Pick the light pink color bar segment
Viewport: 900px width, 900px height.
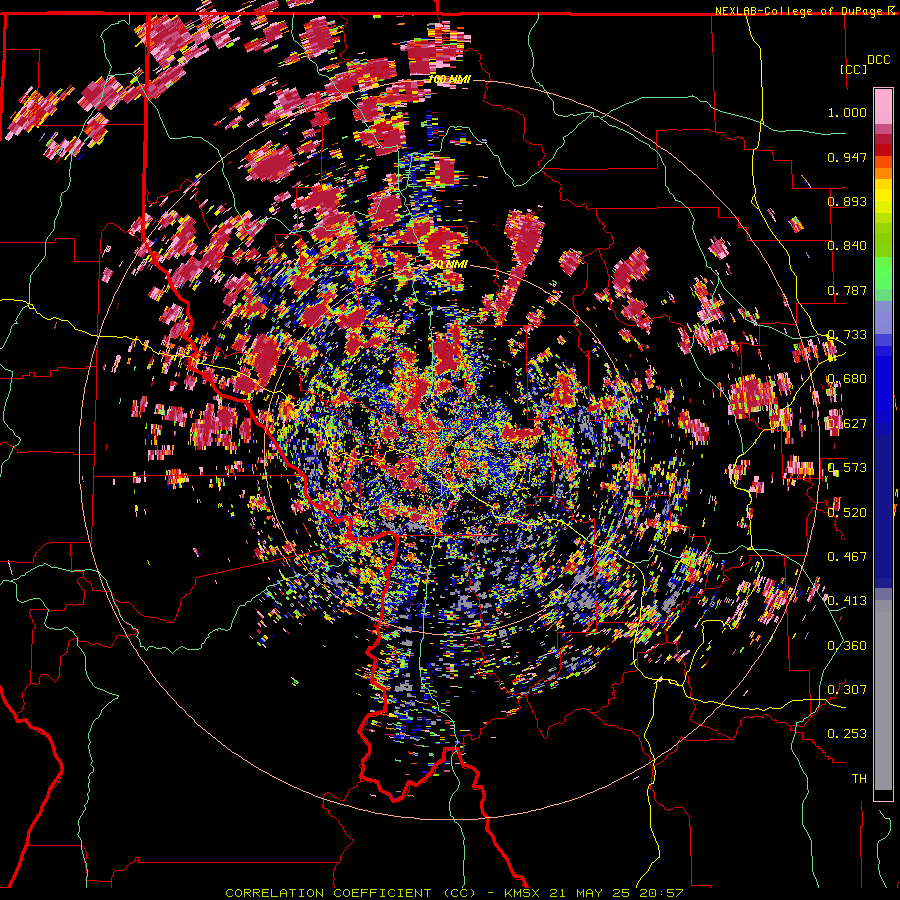tap(883, 106)
